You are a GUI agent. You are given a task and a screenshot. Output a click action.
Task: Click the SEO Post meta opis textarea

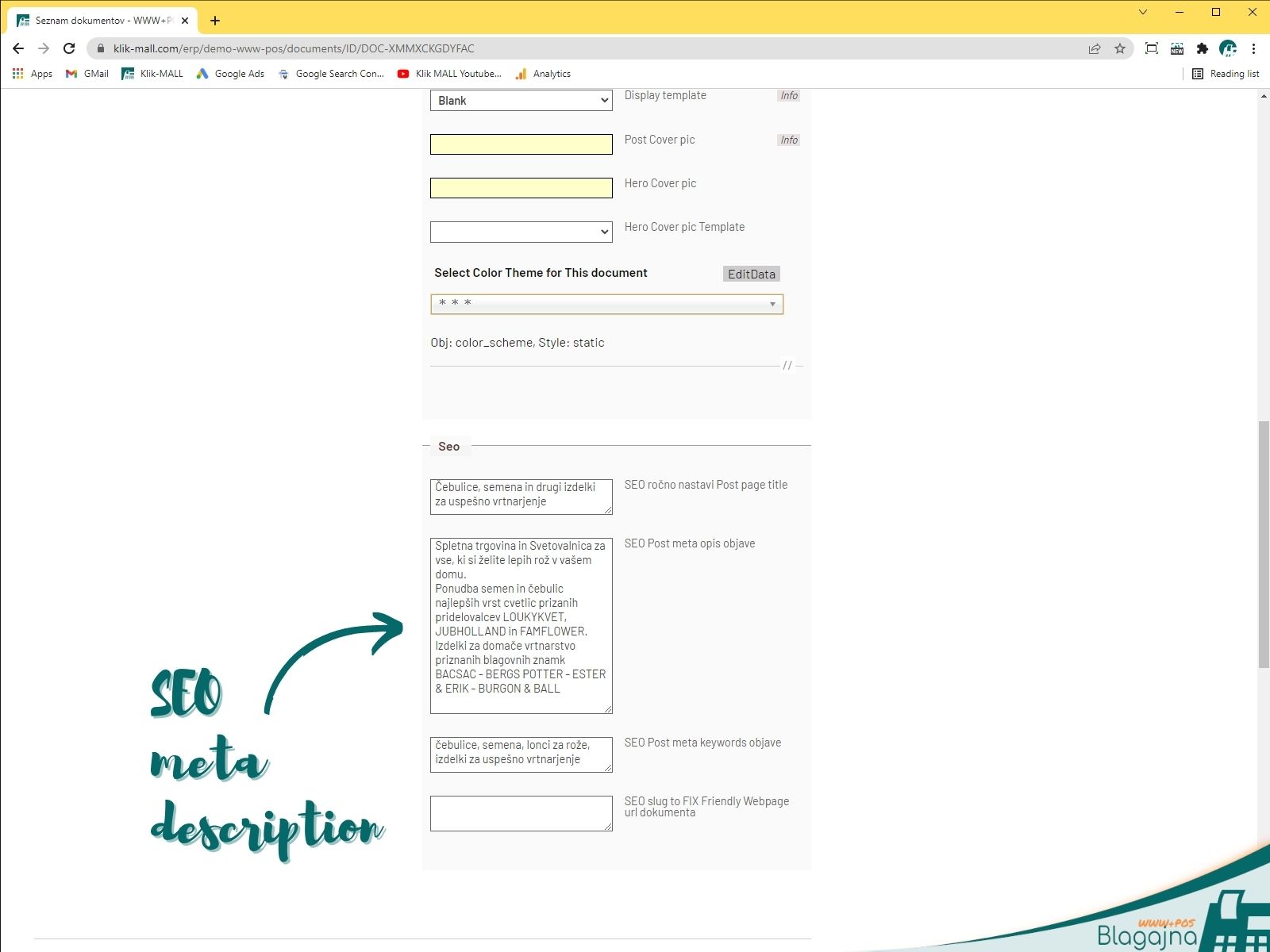tap(521, 625)
